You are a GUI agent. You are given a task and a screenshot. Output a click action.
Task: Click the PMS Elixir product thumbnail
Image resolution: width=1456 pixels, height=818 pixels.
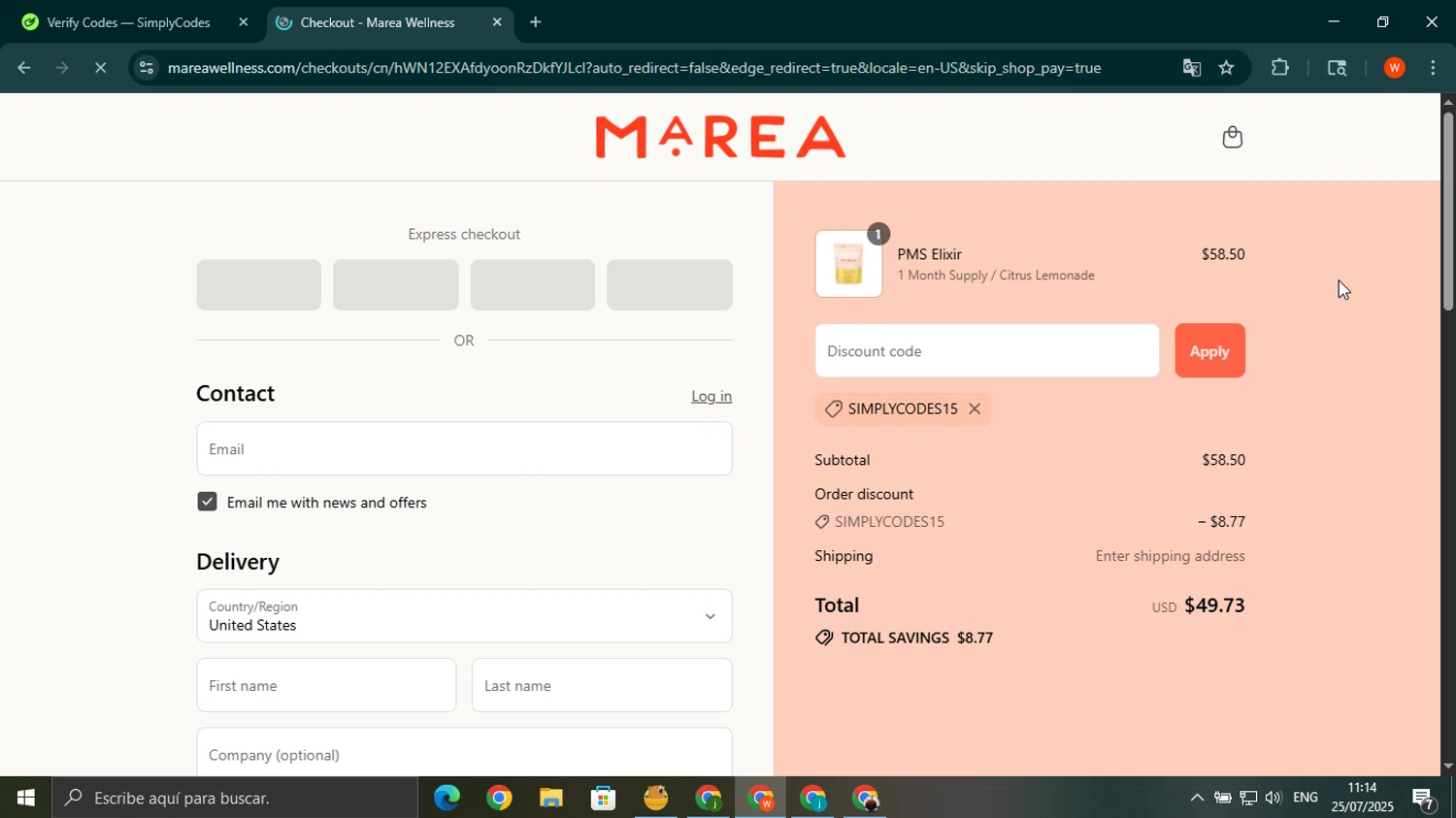pyautogui.click(x=848, y=264)
